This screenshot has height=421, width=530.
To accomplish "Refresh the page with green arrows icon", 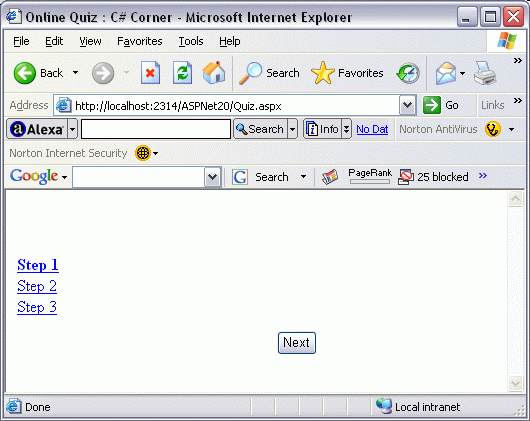I will 183,73.
